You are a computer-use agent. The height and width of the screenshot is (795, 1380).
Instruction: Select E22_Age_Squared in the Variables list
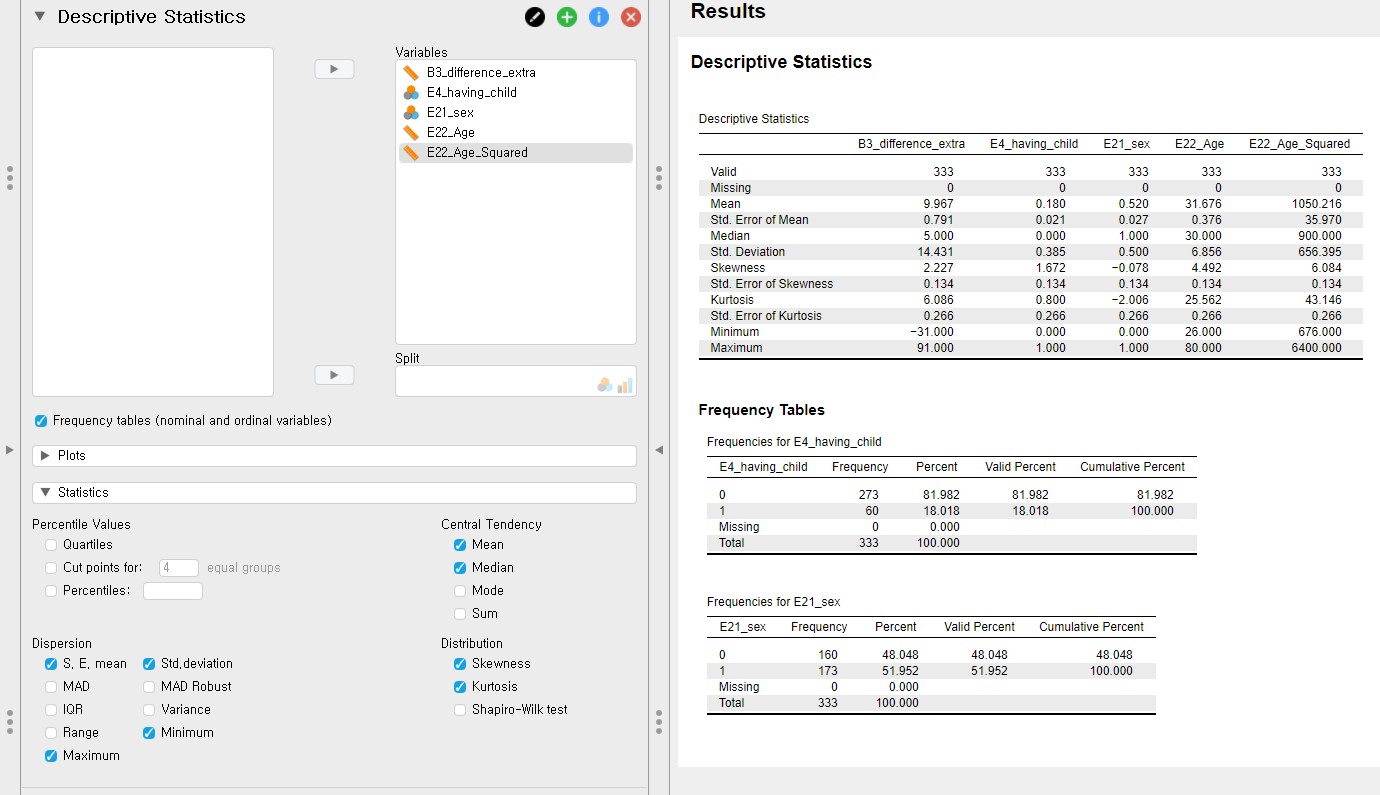click(476, 153)
